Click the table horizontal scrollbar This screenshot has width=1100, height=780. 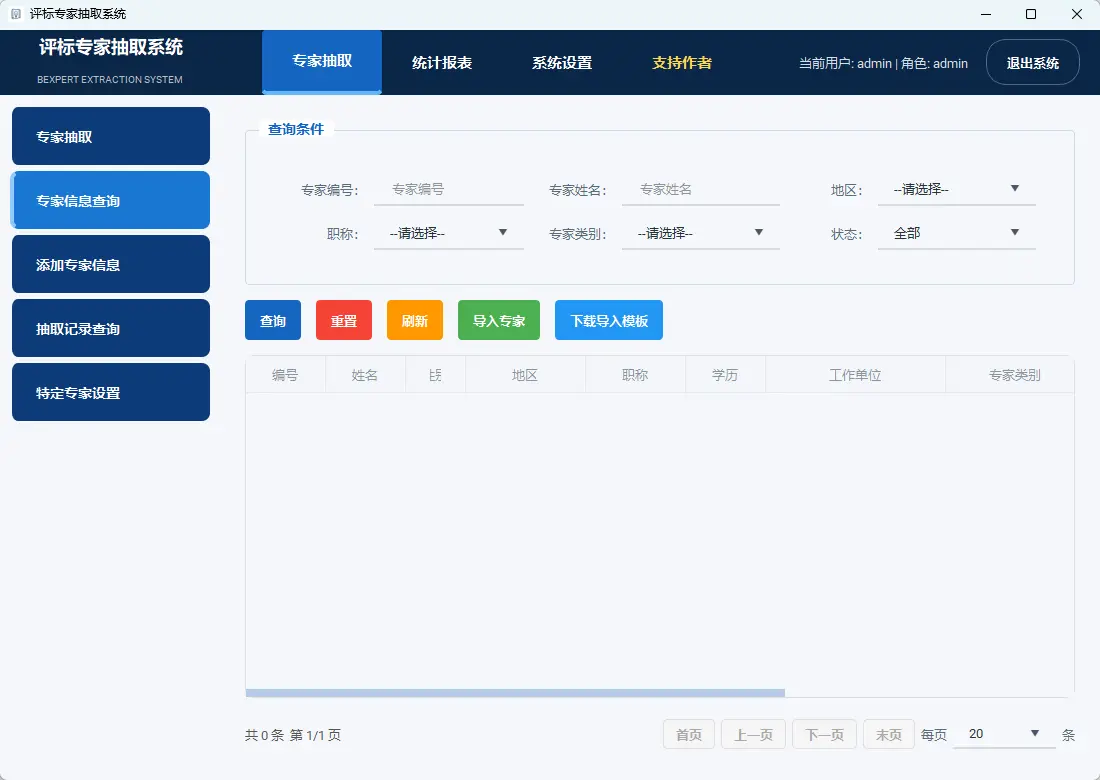click(x=515, y=693)
